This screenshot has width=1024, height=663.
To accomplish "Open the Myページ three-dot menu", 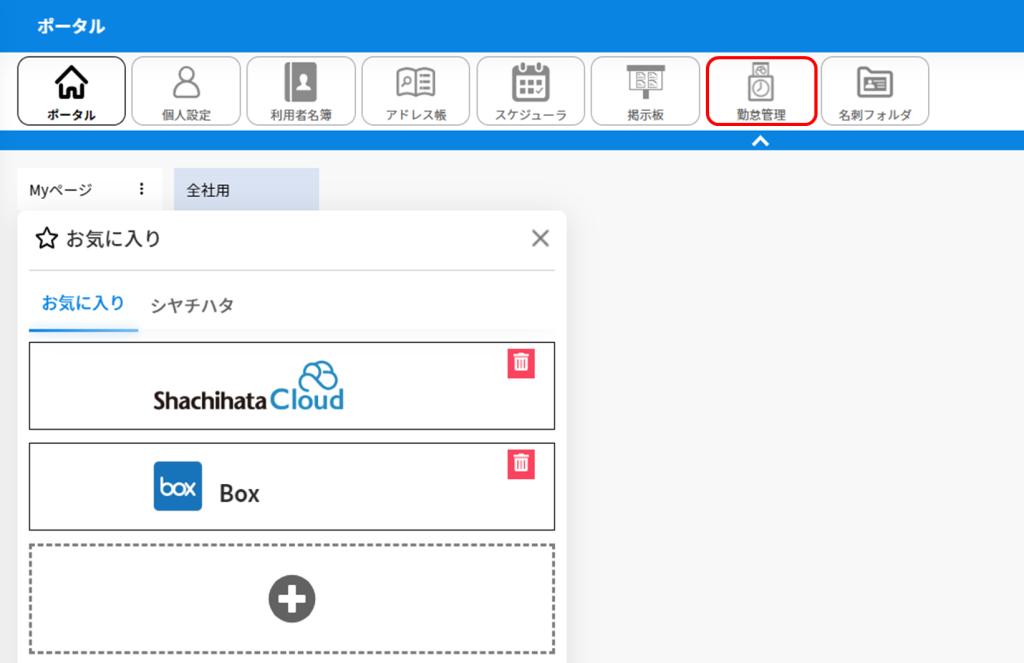I will 142,189.
